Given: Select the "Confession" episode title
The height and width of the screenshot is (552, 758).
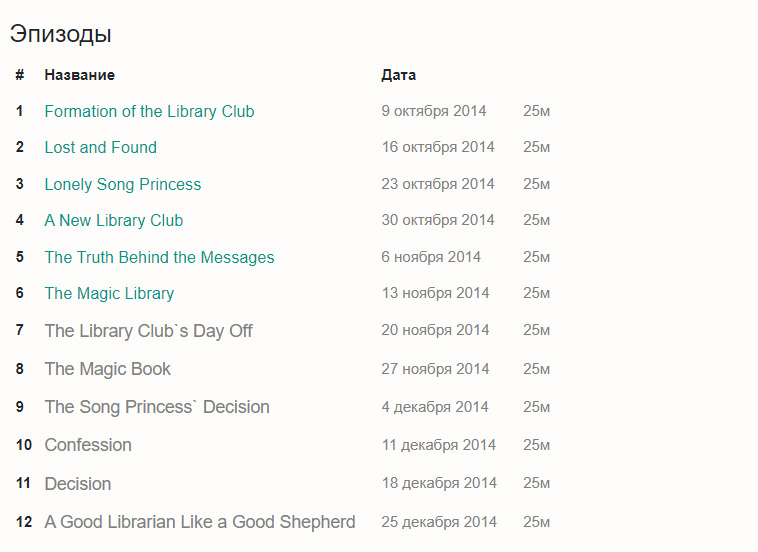Looking at the screenshot, I should pos(88,445).
